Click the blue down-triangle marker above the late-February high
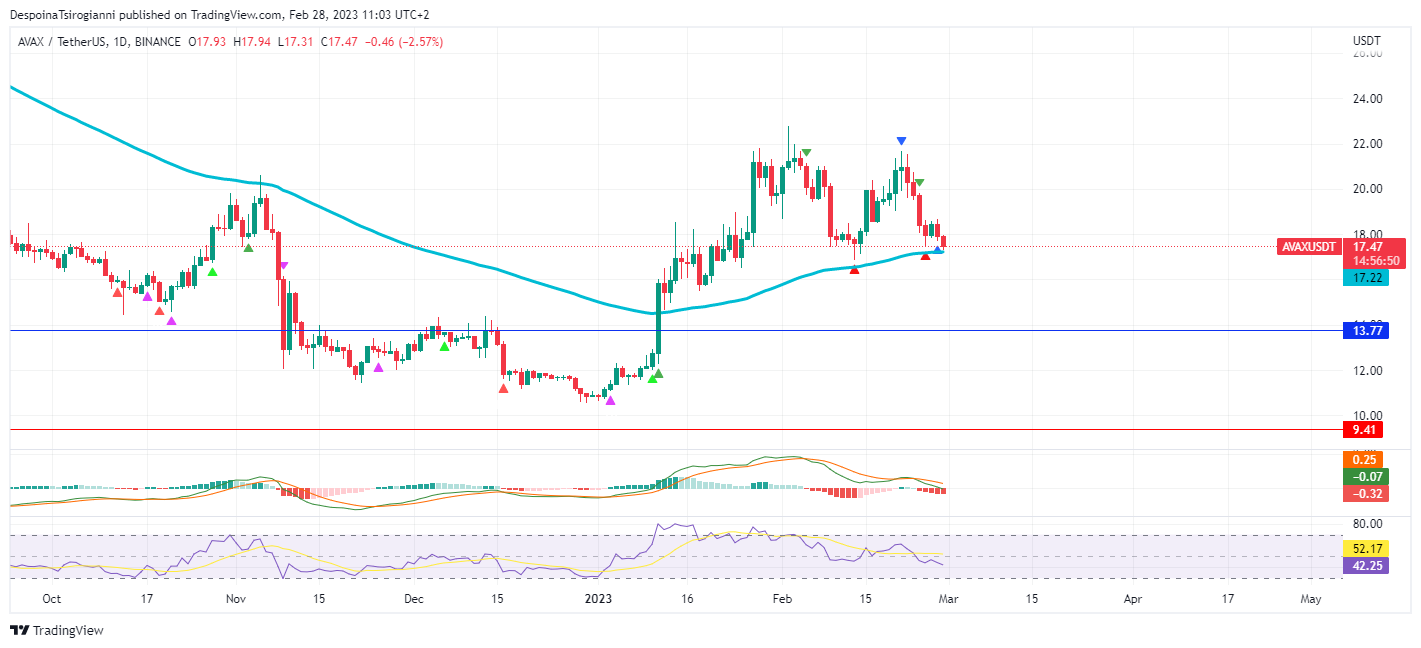The image size is (1421, 648). tap(901, 141)
